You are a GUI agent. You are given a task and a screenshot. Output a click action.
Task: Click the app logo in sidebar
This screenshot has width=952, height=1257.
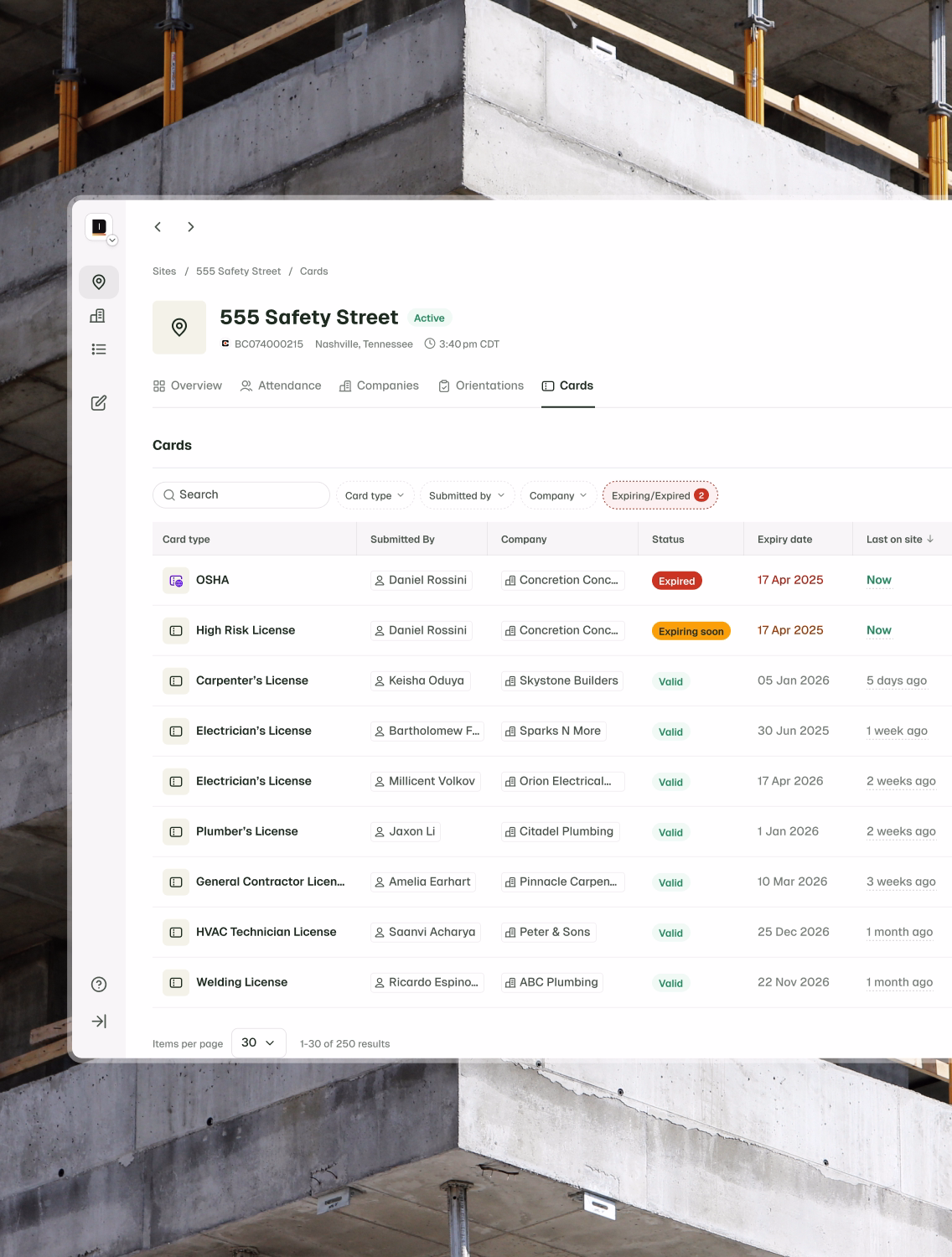[99, 226]
